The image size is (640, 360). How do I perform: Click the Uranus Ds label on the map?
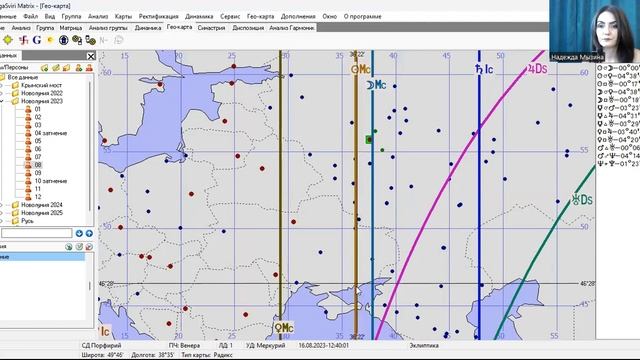(x=582, y=200)
